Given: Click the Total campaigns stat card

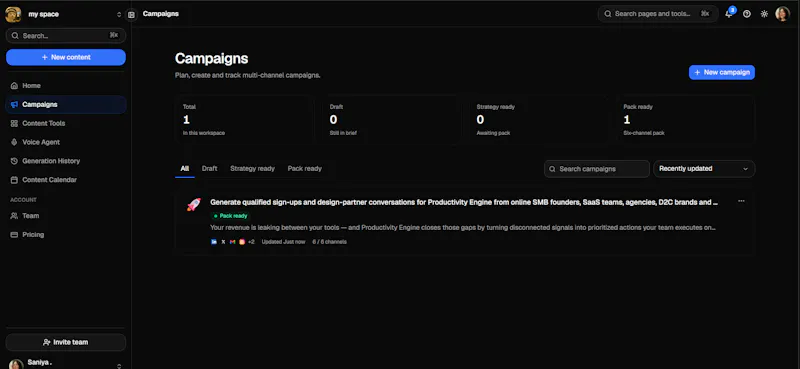Looking at the screenshot, I should click(x=244, y=120).
